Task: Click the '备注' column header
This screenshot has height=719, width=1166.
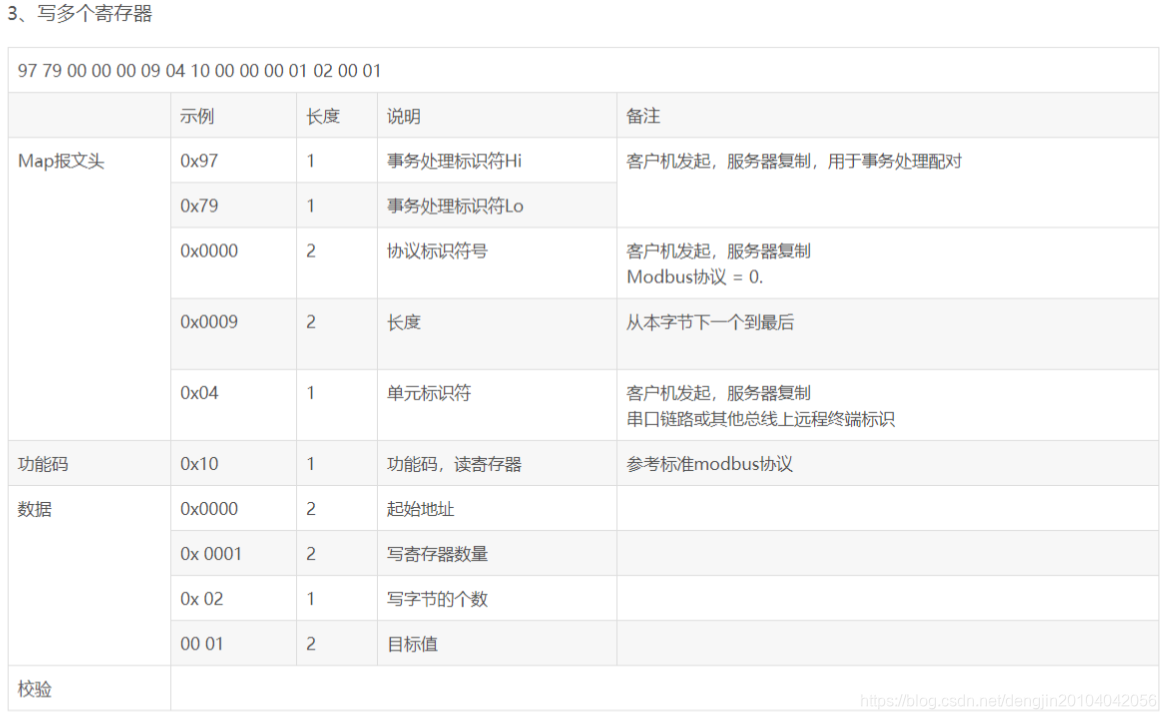Action: tap(643, 116)
